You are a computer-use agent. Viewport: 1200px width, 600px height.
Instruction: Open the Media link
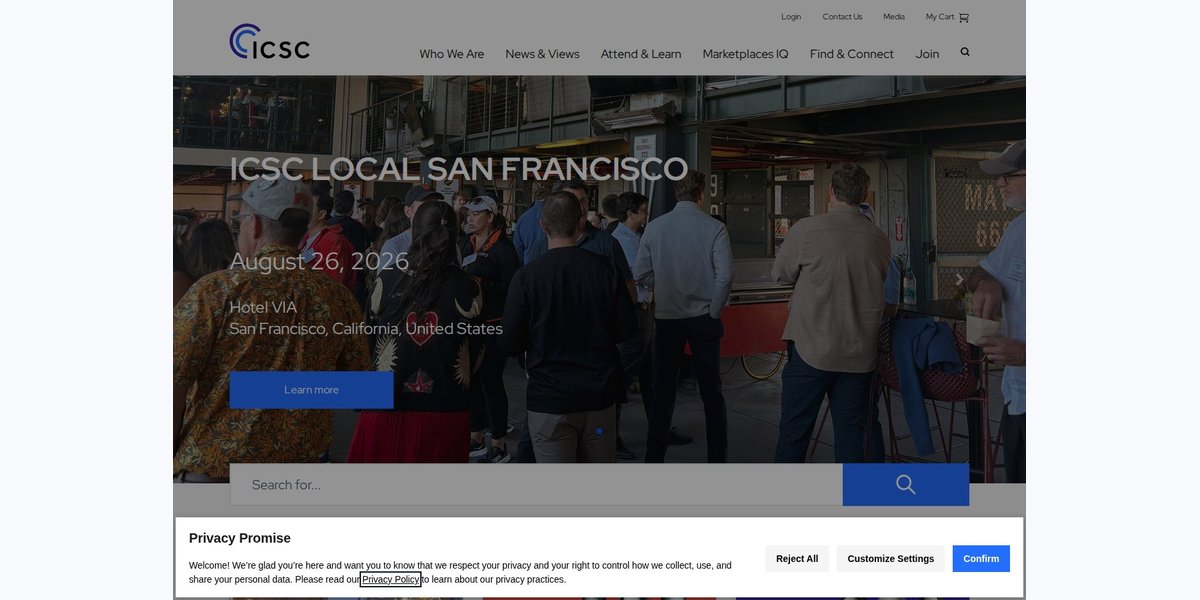[894, 17]
